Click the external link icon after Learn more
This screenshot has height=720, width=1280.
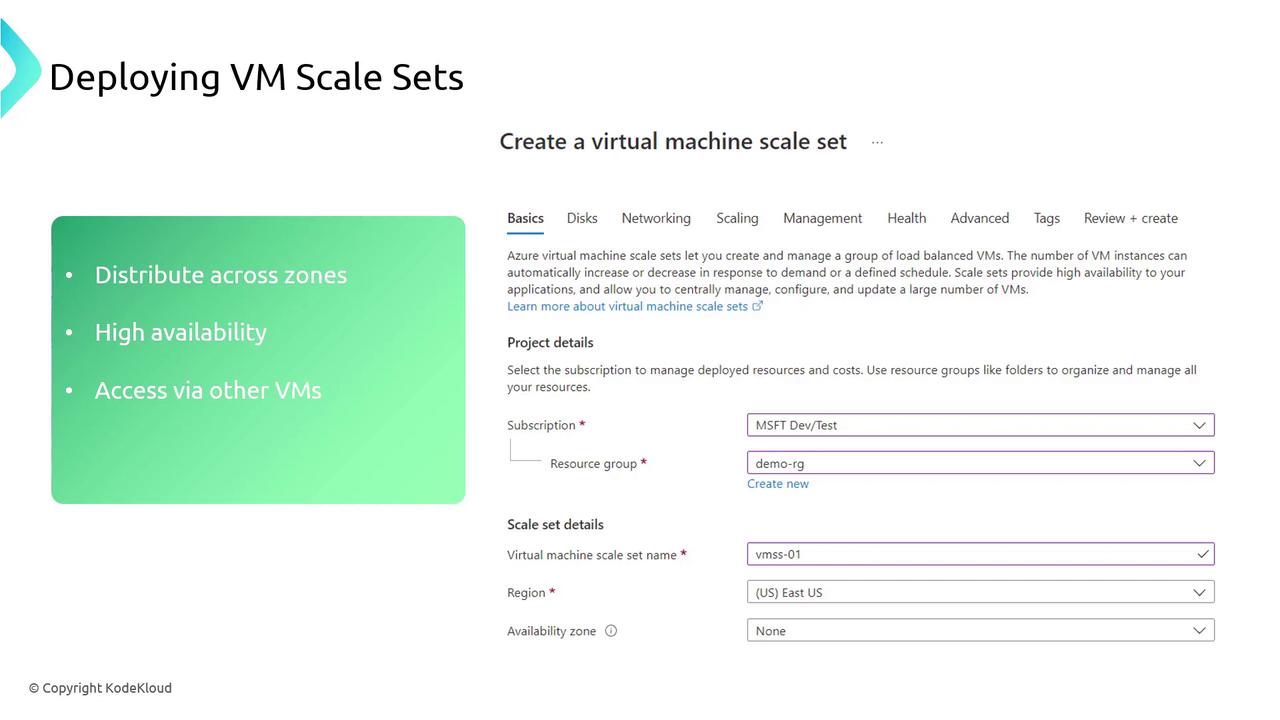(x=758, y=306)
